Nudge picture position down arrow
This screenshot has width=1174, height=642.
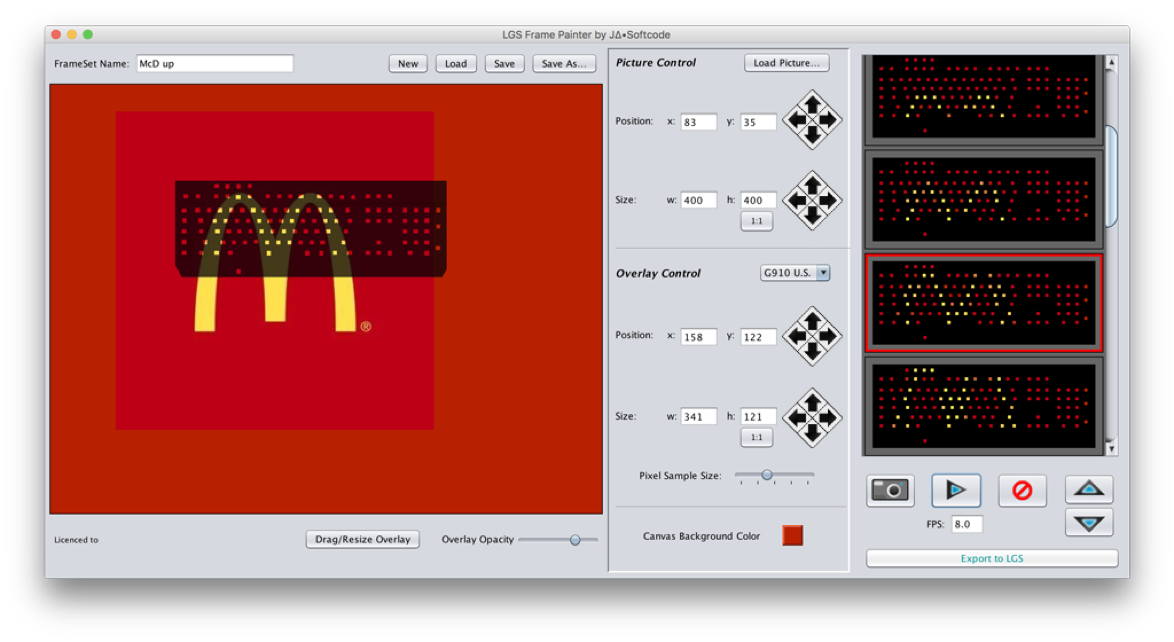tap(812, 136)
